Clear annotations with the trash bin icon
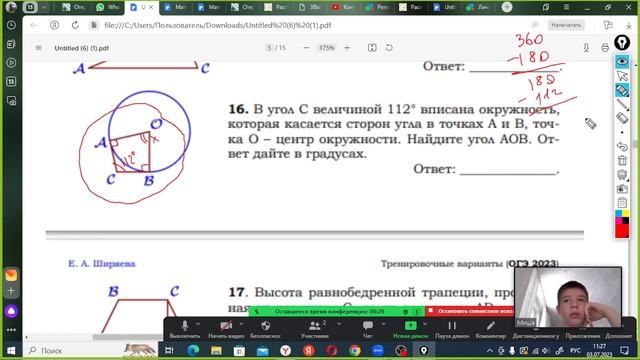The width and height of the screenshot is (640, 360). pyautogui.click(x=622, y=160)
